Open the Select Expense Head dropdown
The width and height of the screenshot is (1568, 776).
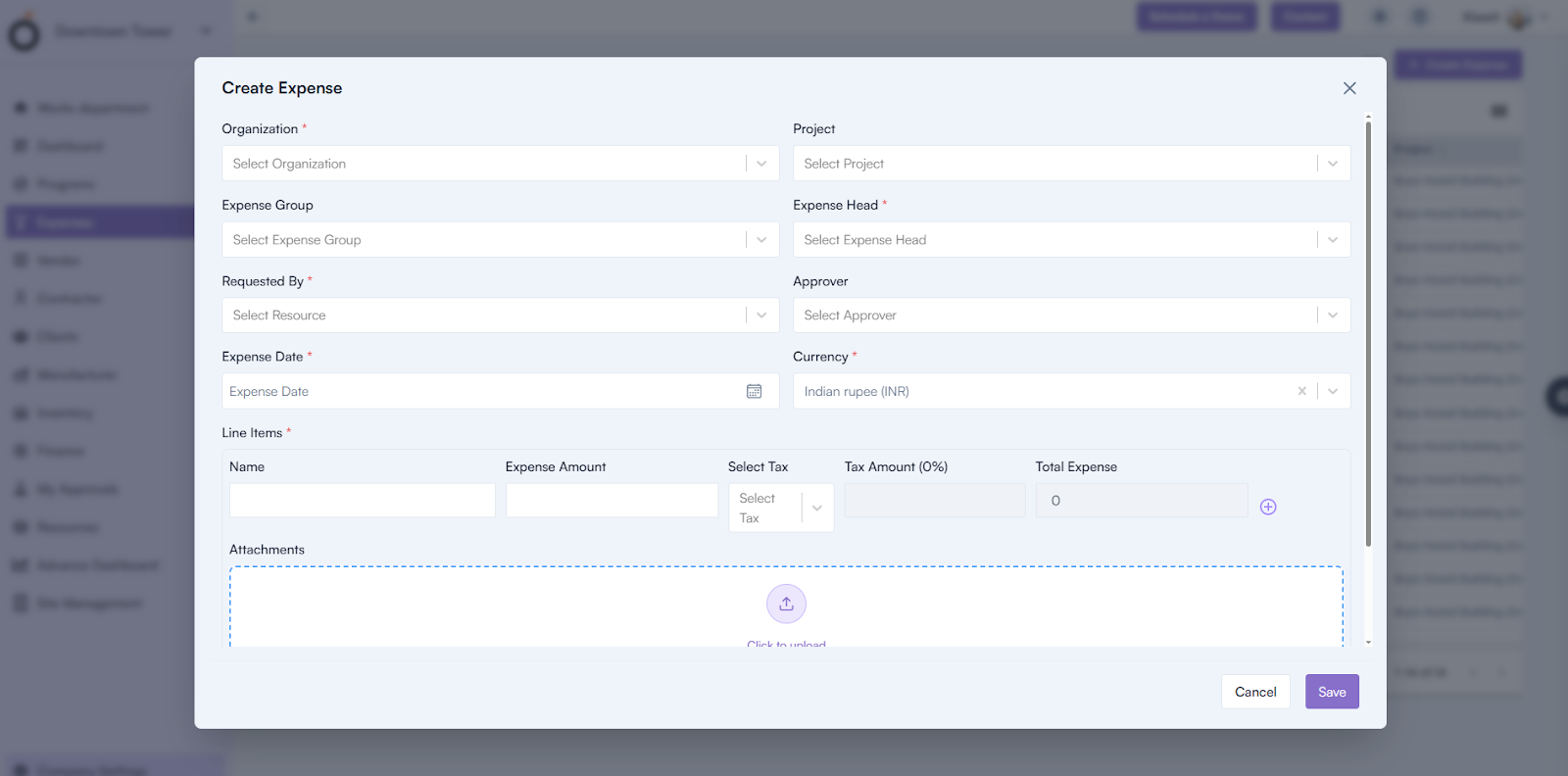click(x=1333, y=239)
